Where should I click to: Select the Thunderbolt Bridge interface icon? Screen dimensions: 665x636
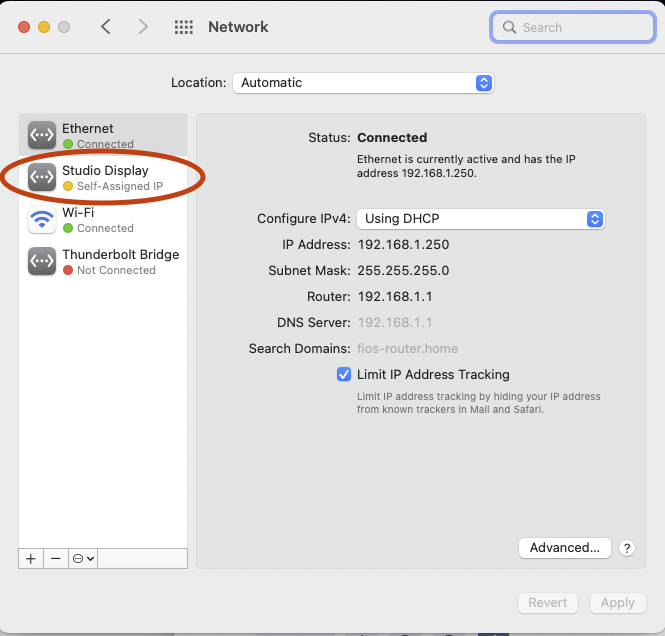(x=42, y=261)
